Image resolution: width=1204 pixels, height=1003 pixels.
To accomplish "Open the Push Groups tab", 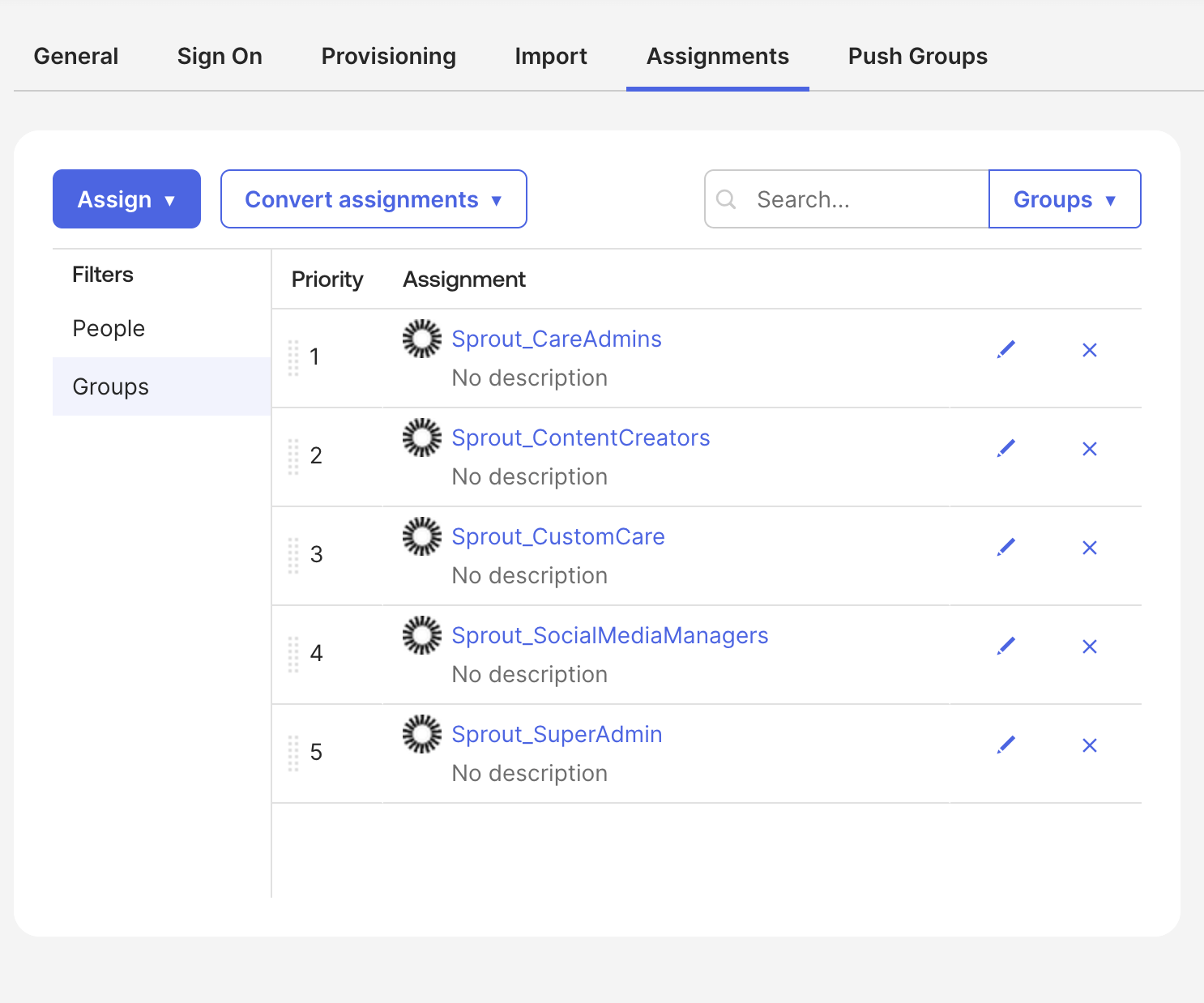I will tap(918, 56).
